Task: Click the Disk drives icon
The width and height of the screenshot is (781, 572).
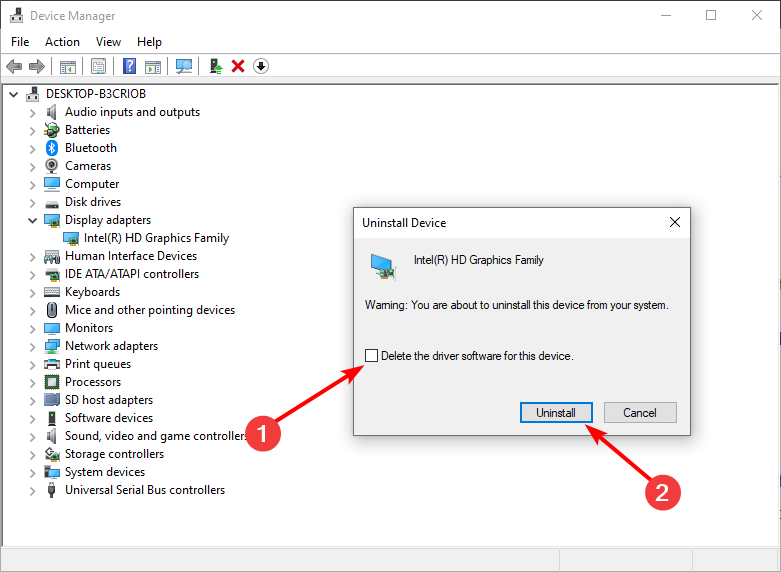Action: click(x=52, y=204)
